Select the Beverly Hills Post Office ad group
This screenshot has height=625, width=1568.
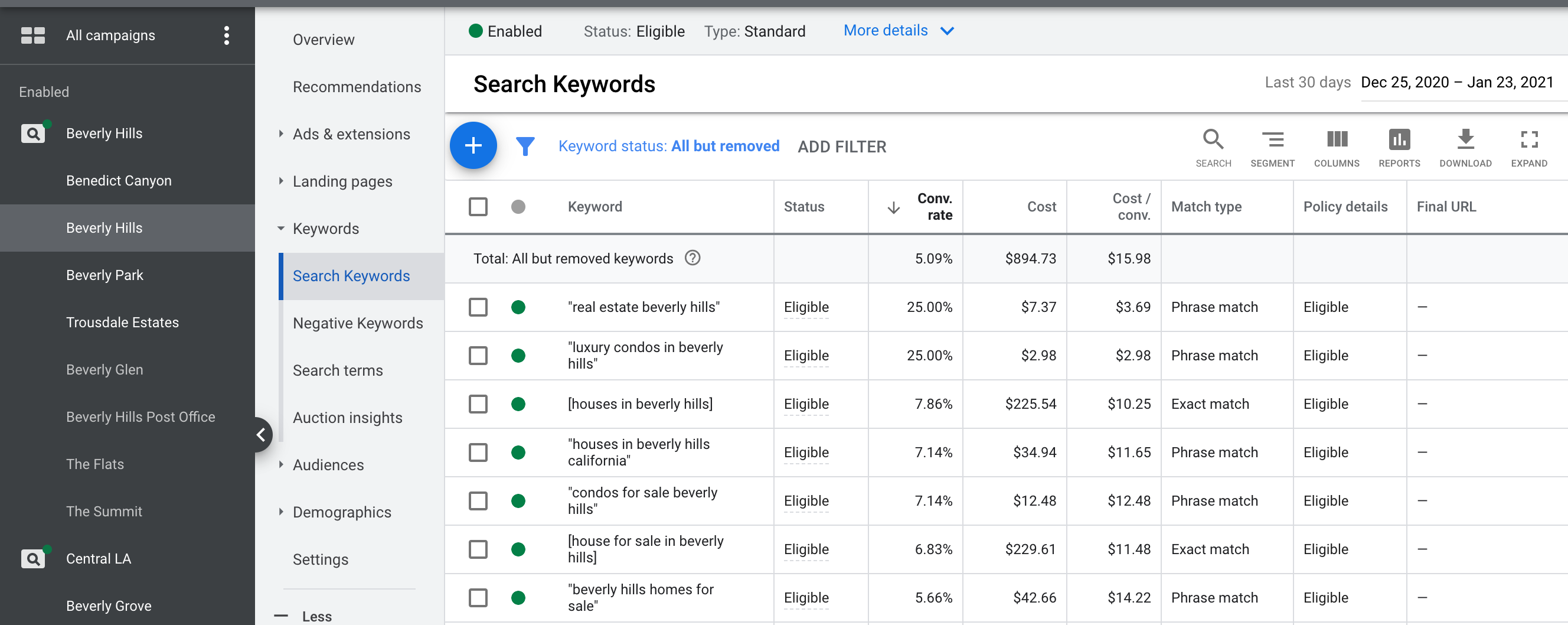tap(141, 416)
